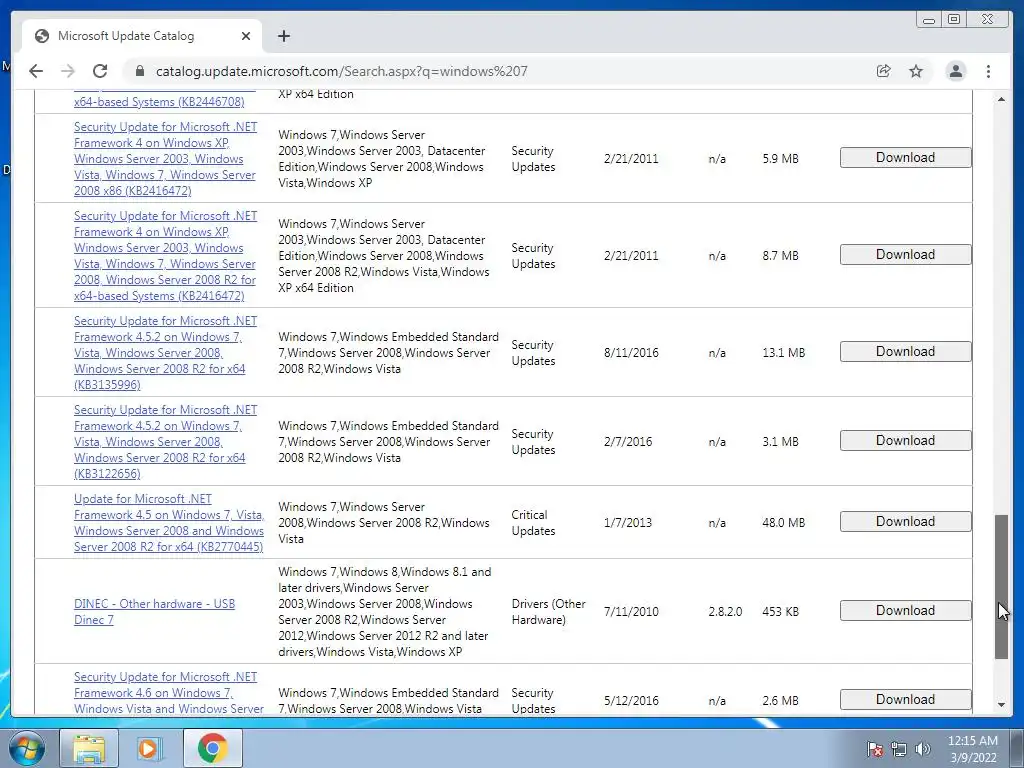Open network status icon in tray
1024x768 pixels.
pos(899,749)
